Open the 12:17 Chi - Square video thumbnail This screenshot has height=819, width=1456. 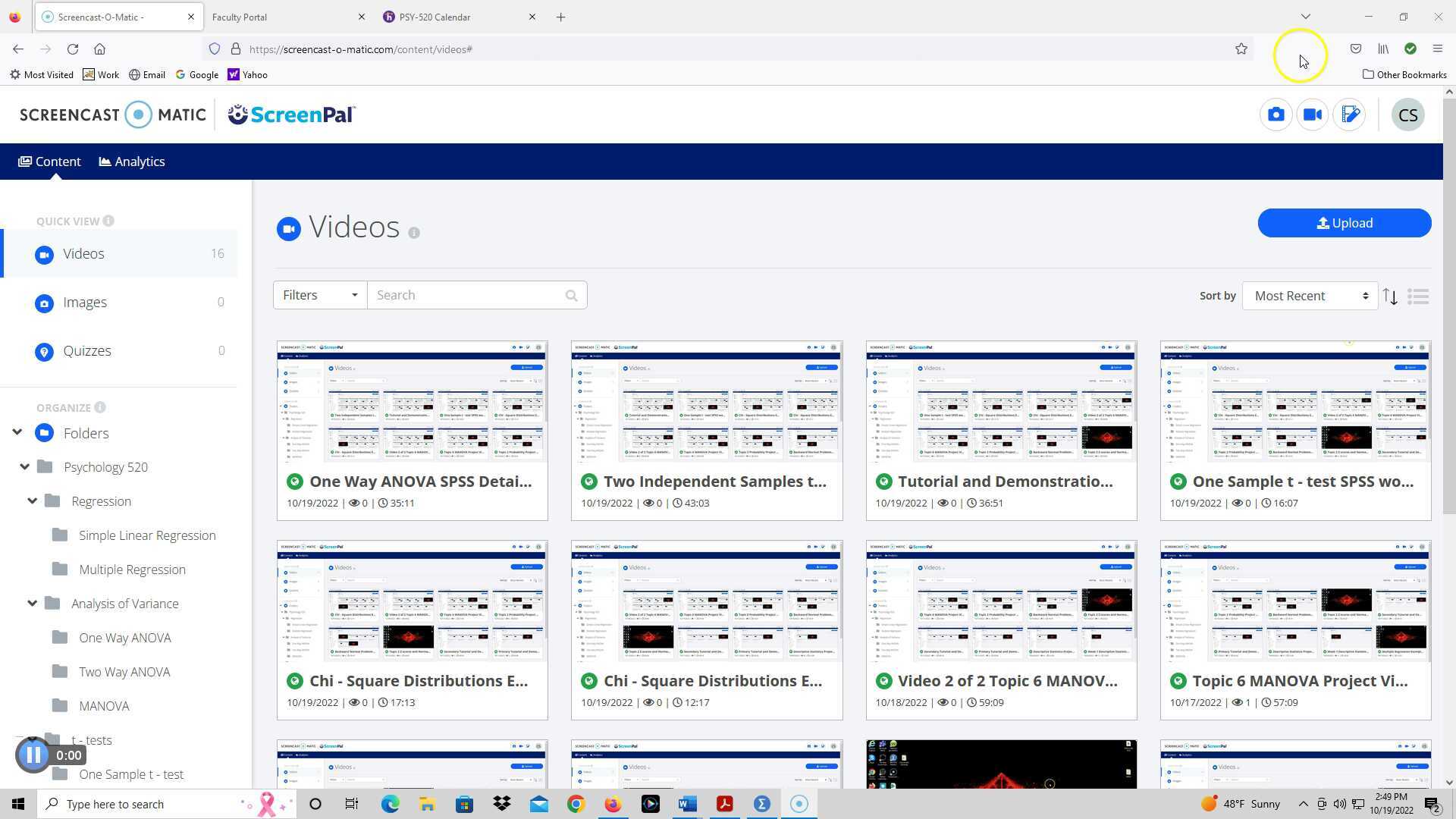pos(707,601)
